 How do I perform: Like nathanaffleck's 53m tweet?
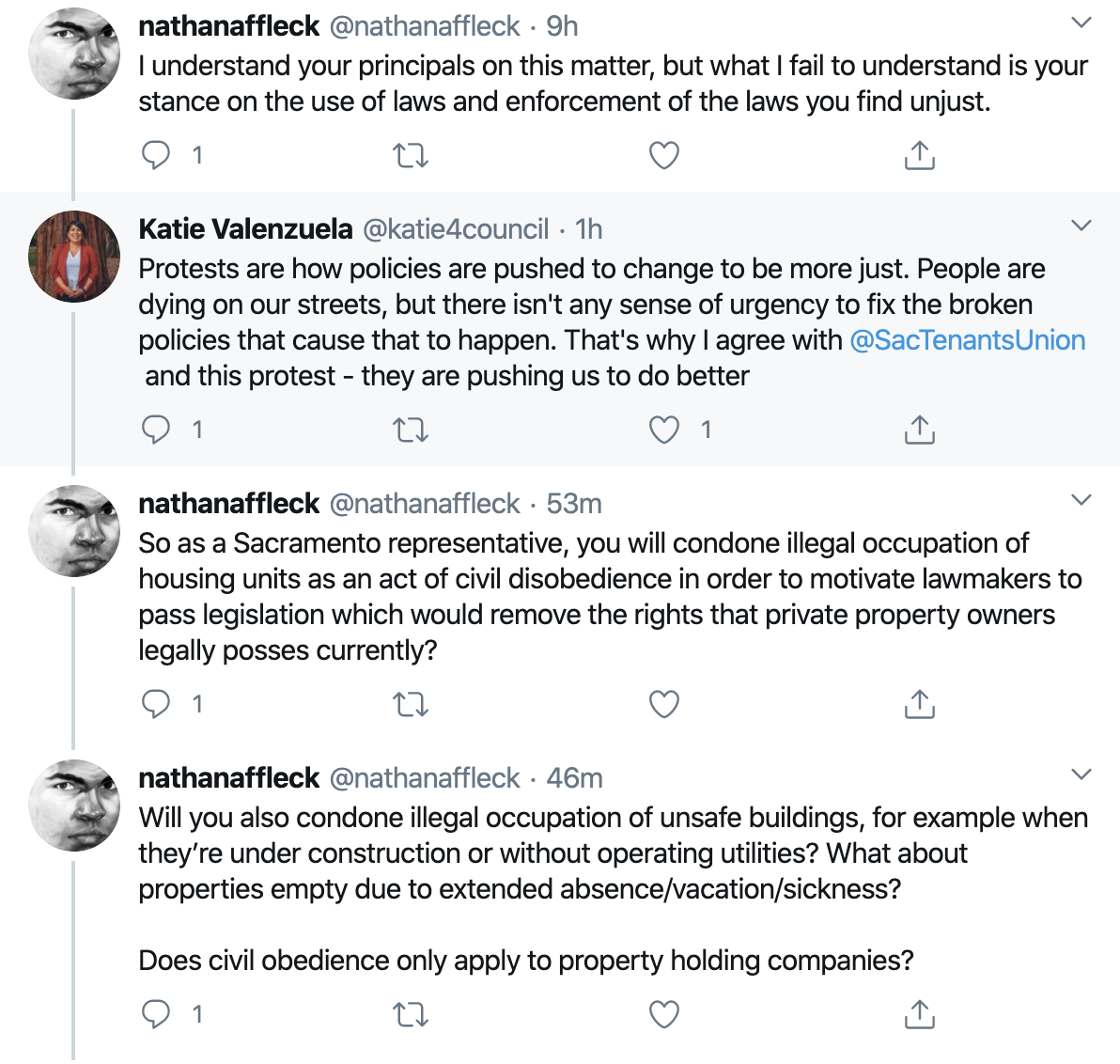664,704
